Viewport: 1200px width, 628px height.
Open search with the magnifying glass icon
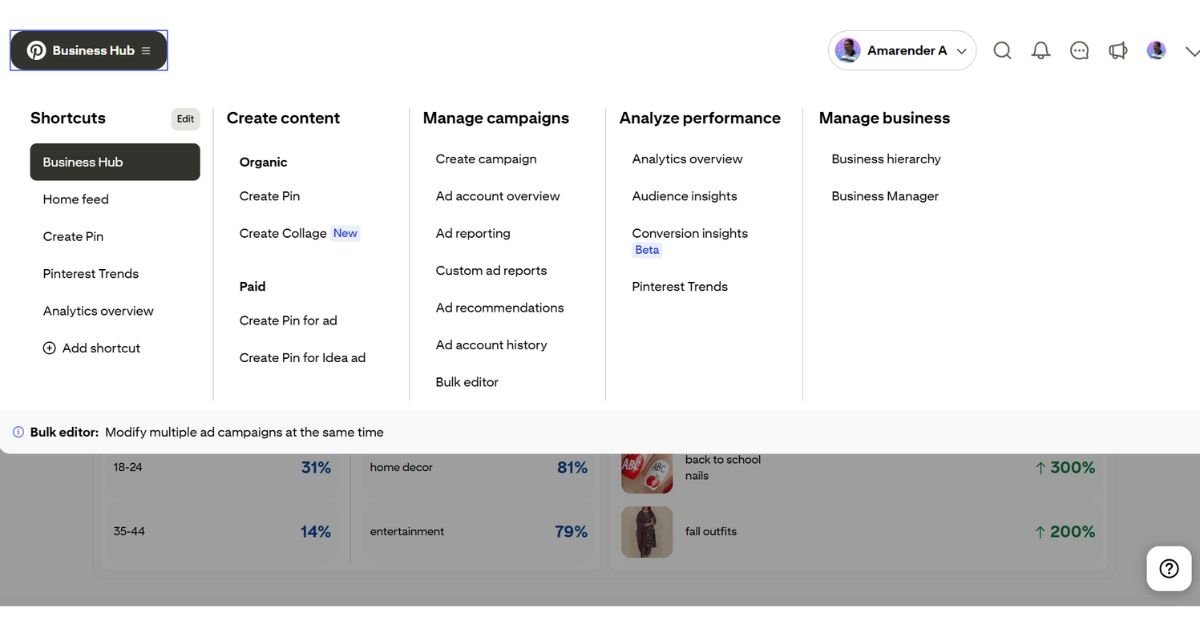tap(1002, 49)
